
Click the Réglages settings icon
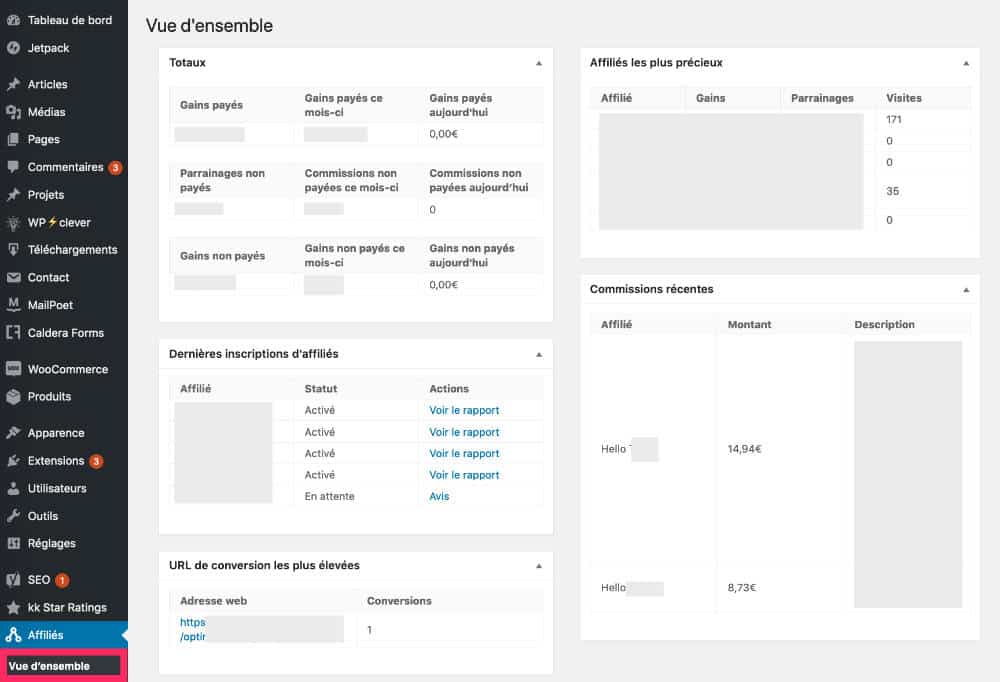pos(13,544)
